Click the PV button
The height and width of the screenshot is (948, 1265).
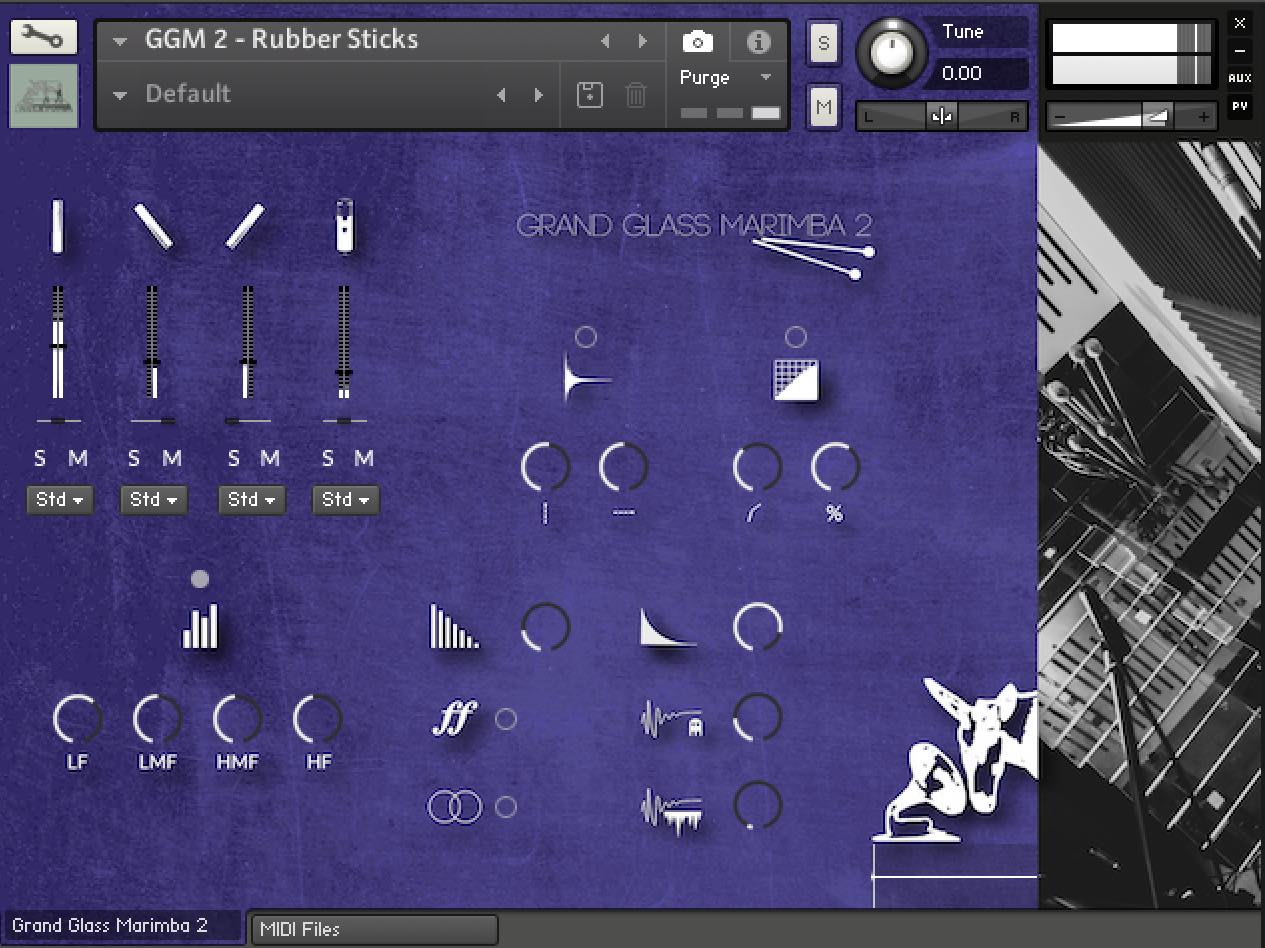[x=1240, y=105]
